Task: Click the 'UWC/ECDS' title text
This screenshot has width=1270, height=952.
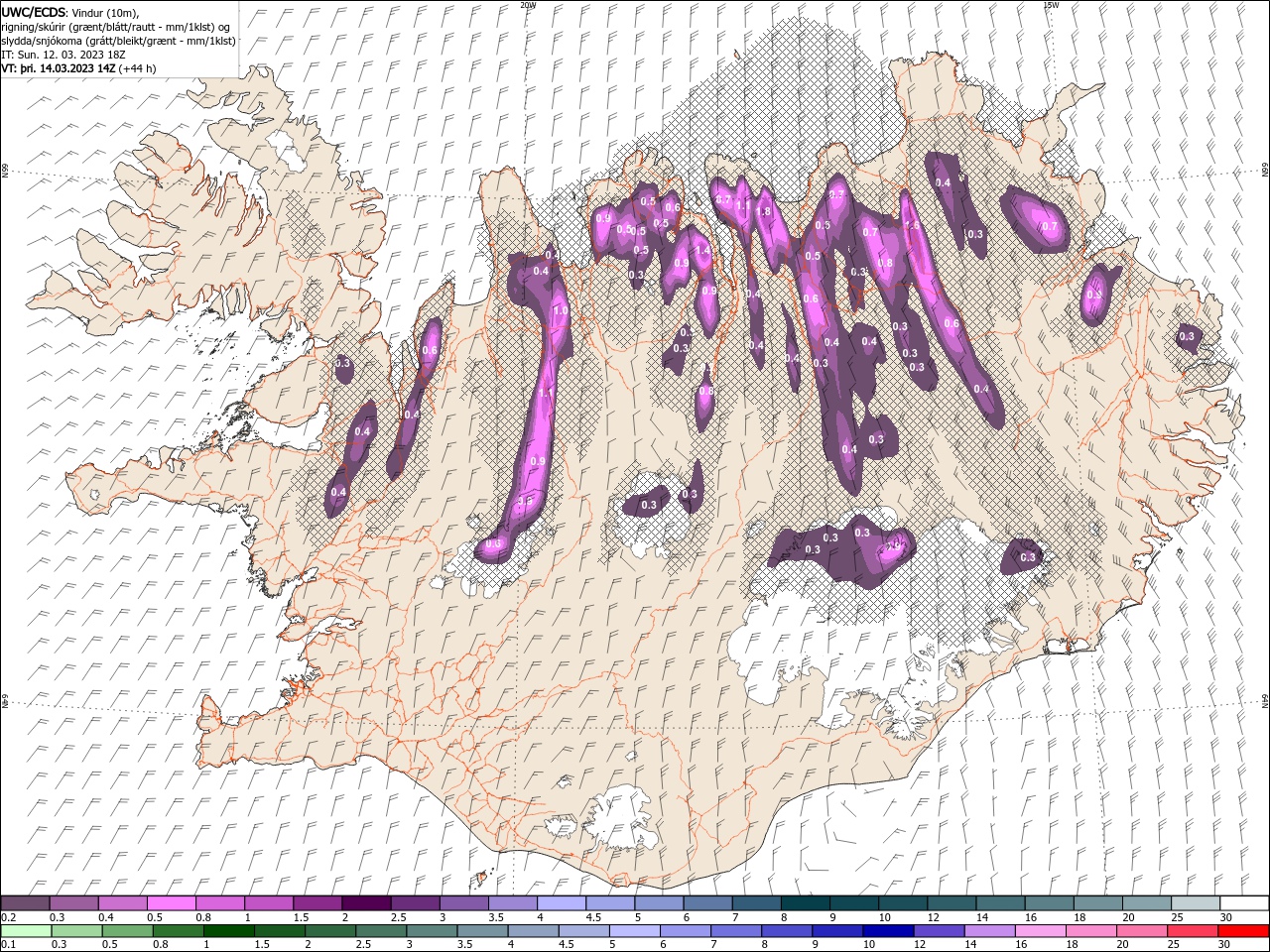Action: tap(34, 12)
